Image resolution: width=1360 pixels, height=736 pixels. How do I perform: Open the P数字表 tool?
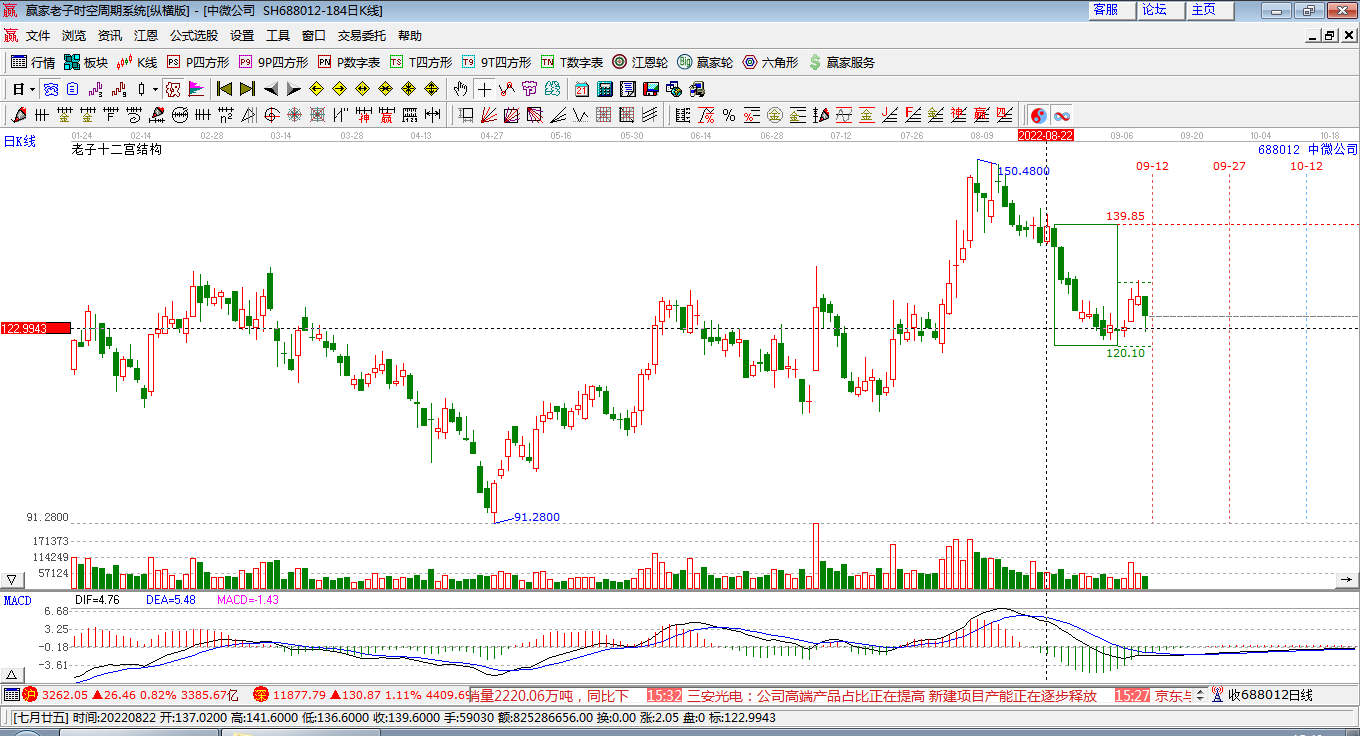click(349, 62)
